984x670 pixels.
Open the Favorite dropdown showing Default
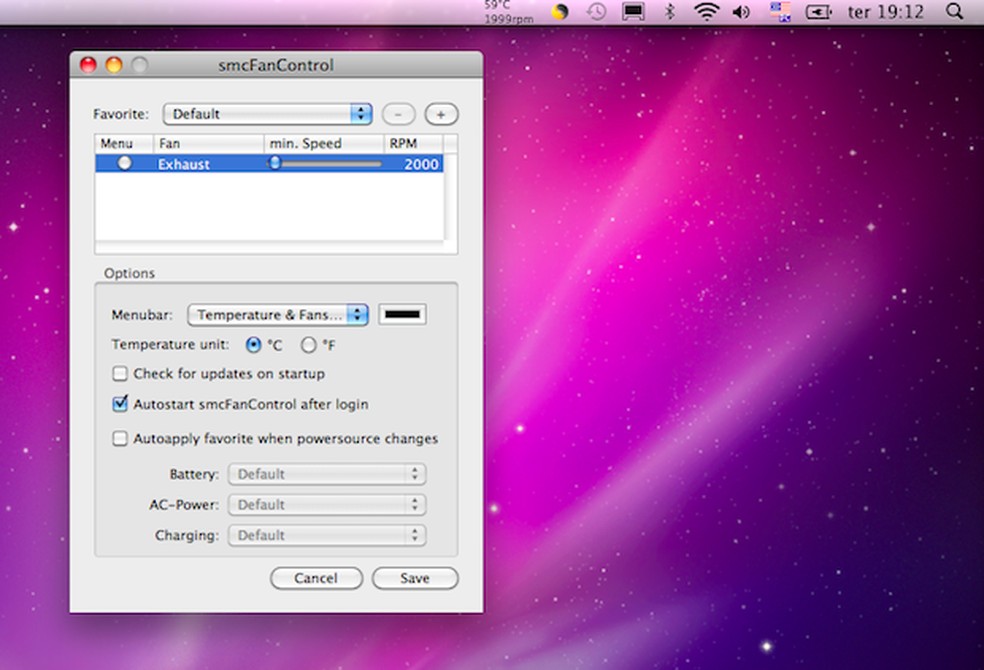[267, 114]
